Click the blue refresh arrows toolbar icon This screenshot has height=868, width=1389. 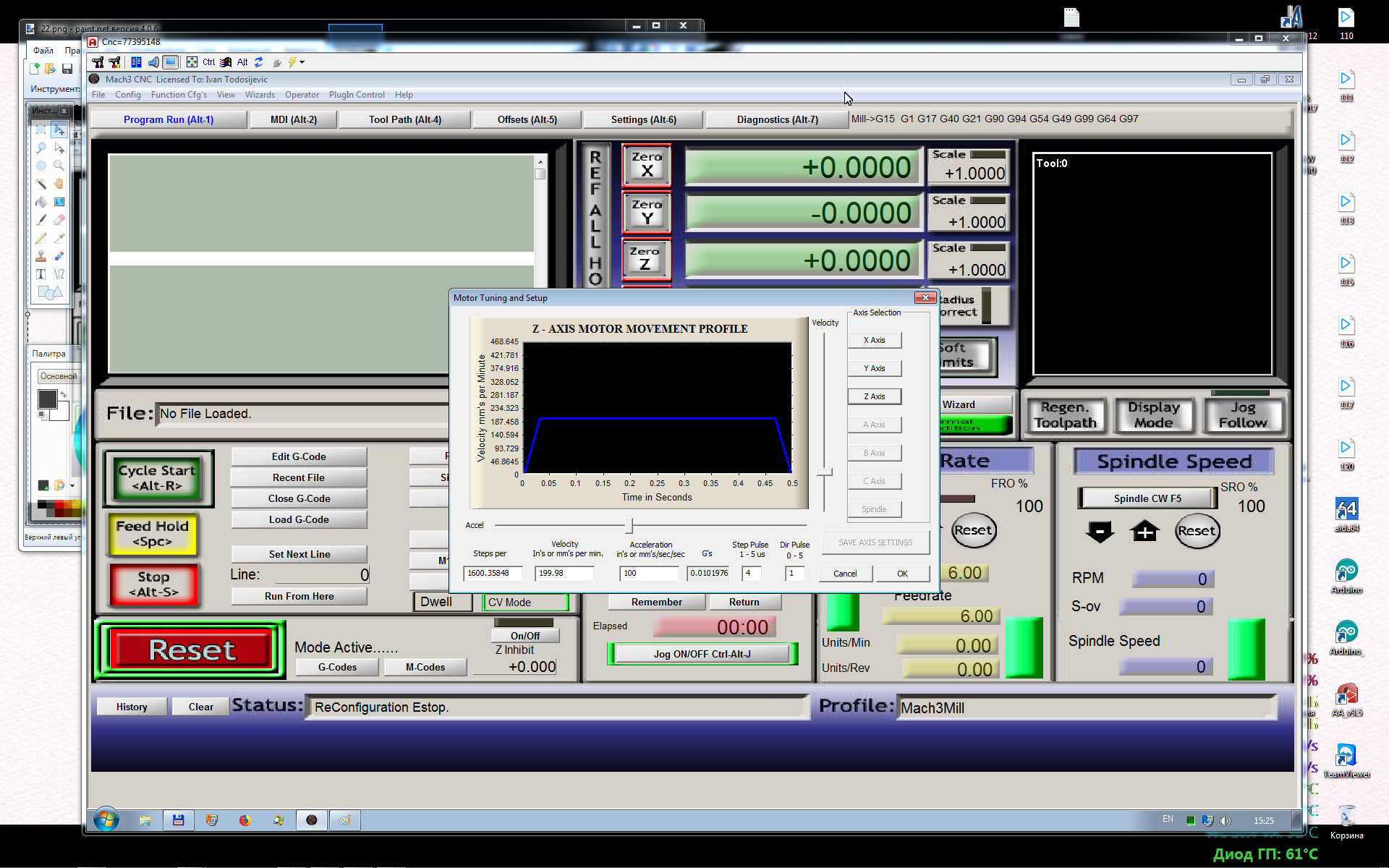pyautogui.click(x=258, y=62)
